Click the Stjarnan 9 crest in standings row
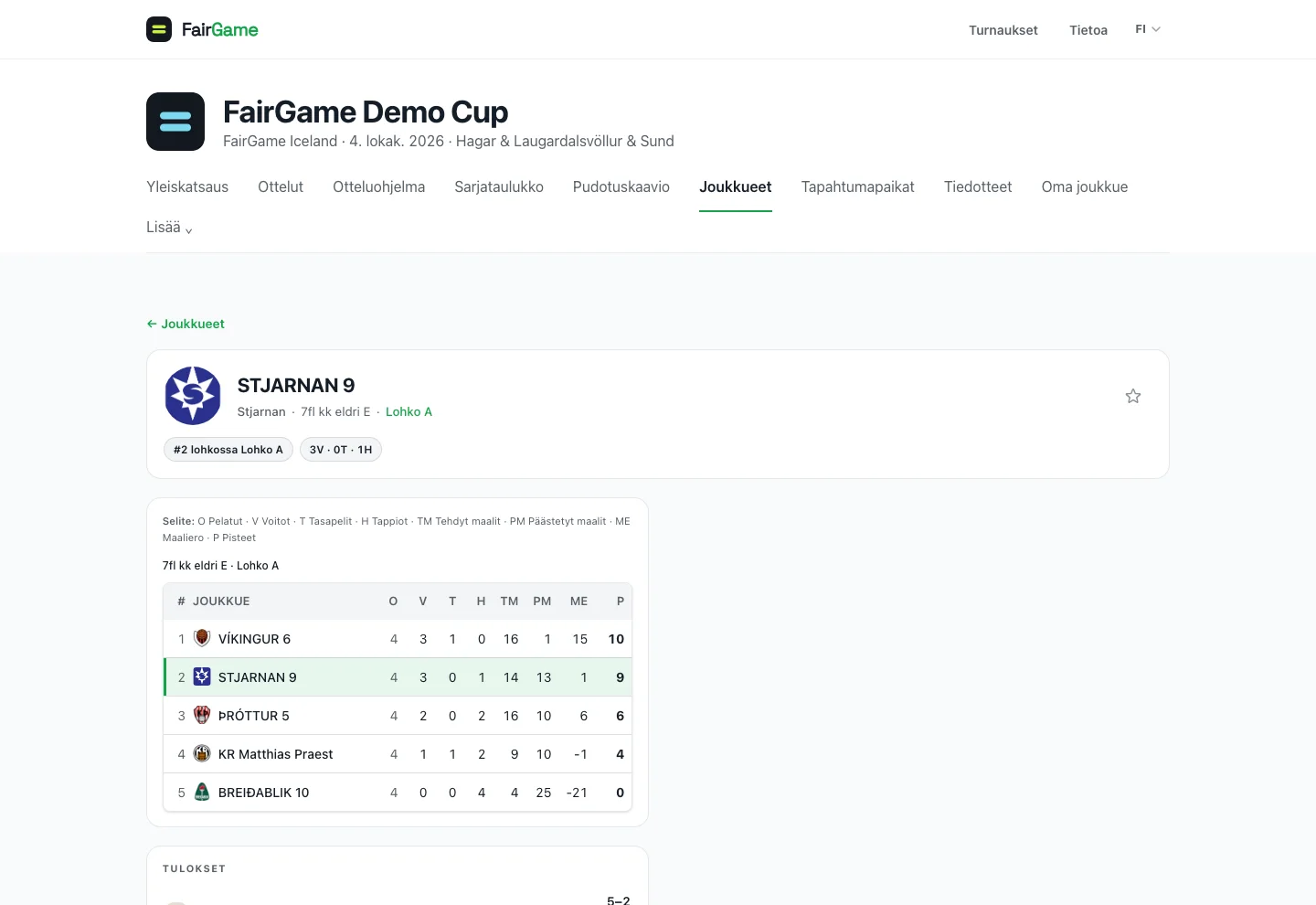Viewport: 1316px width, 905px height. [202, 676]
